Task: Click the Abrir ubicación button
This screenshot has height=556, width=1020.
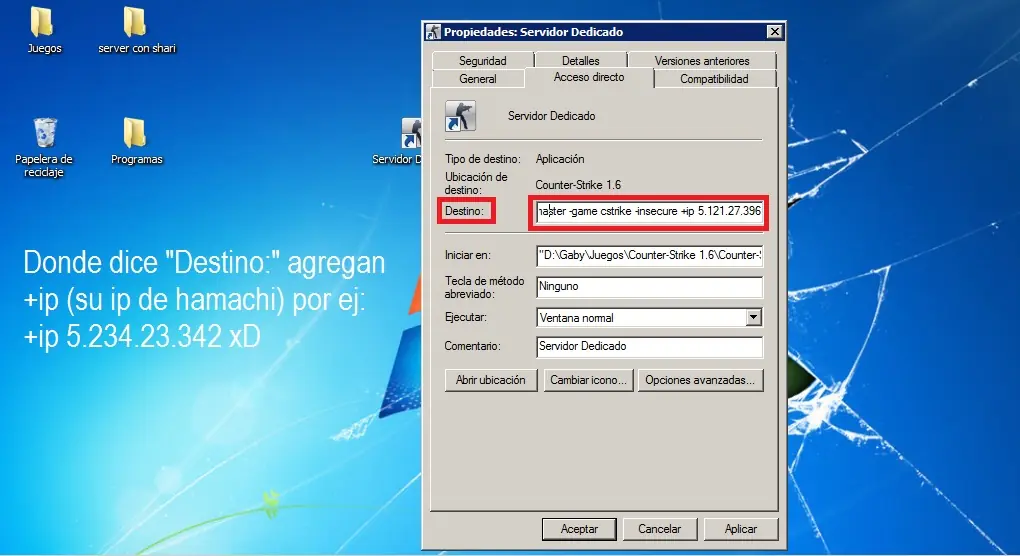Action: [x=490, y=380]
